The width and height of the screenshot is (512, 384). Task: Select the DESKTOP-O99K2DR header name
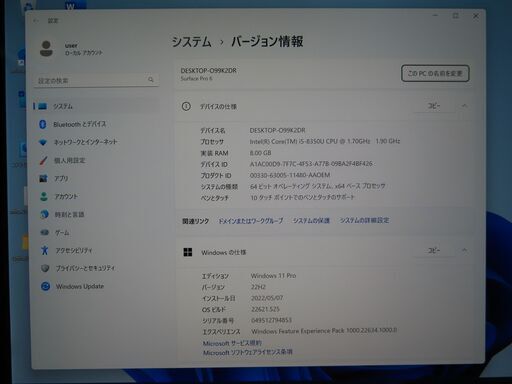click(x=209, y=71)
